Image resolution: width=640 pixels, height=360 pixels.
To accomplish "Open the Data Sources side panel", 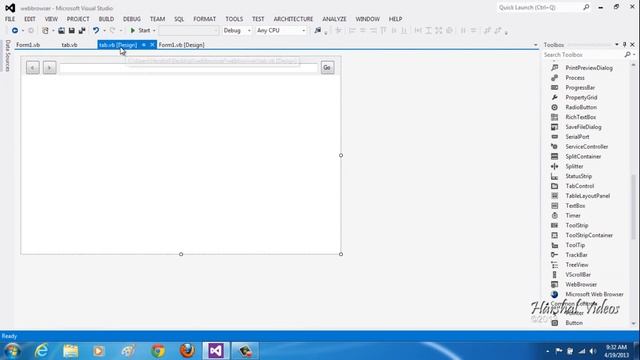I will pyautogui.click(x=7, y=56).
